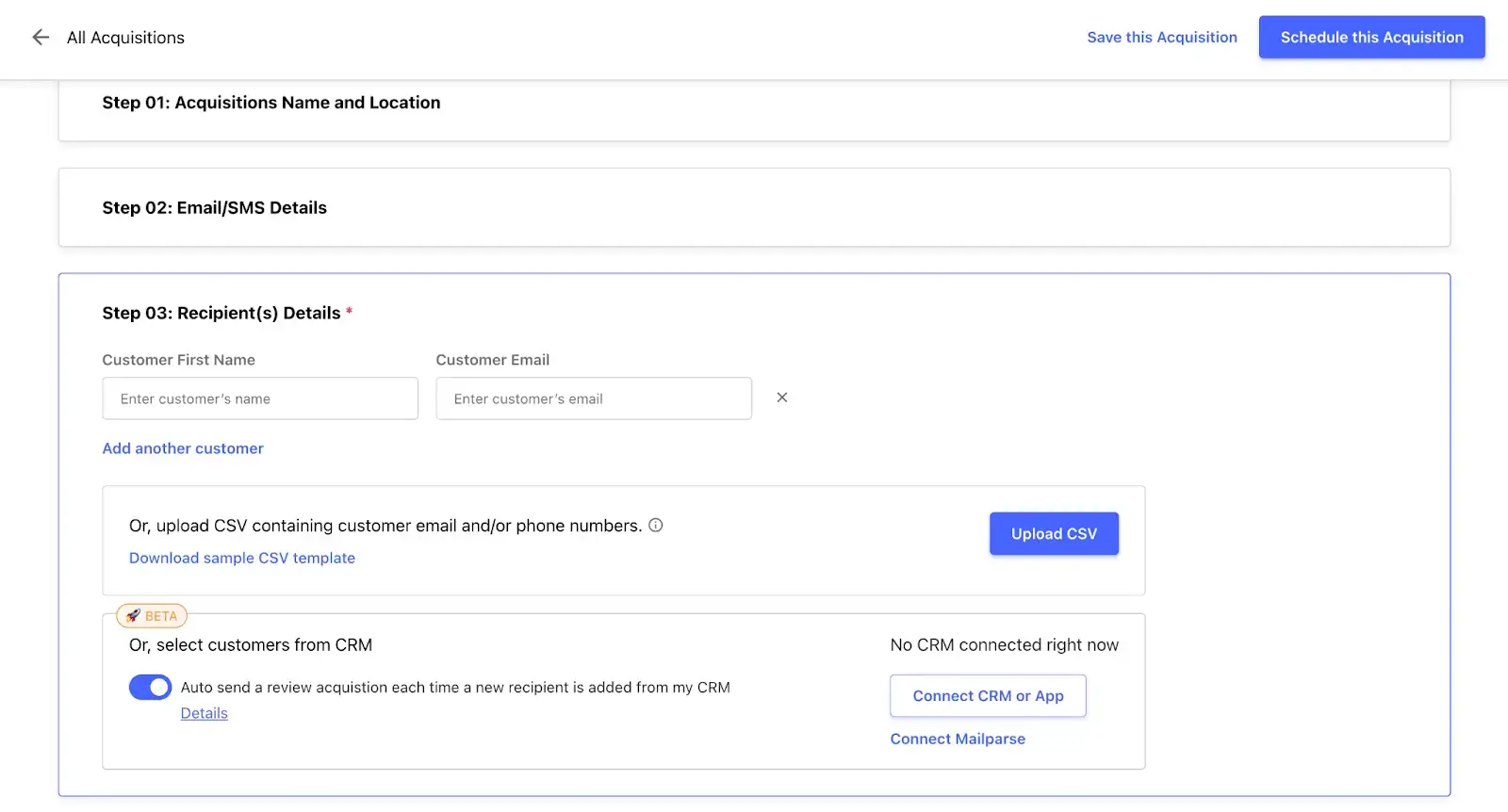
Task: Click Save this Acquisition
Action: pyautogui.click(x=1161, y=38)
